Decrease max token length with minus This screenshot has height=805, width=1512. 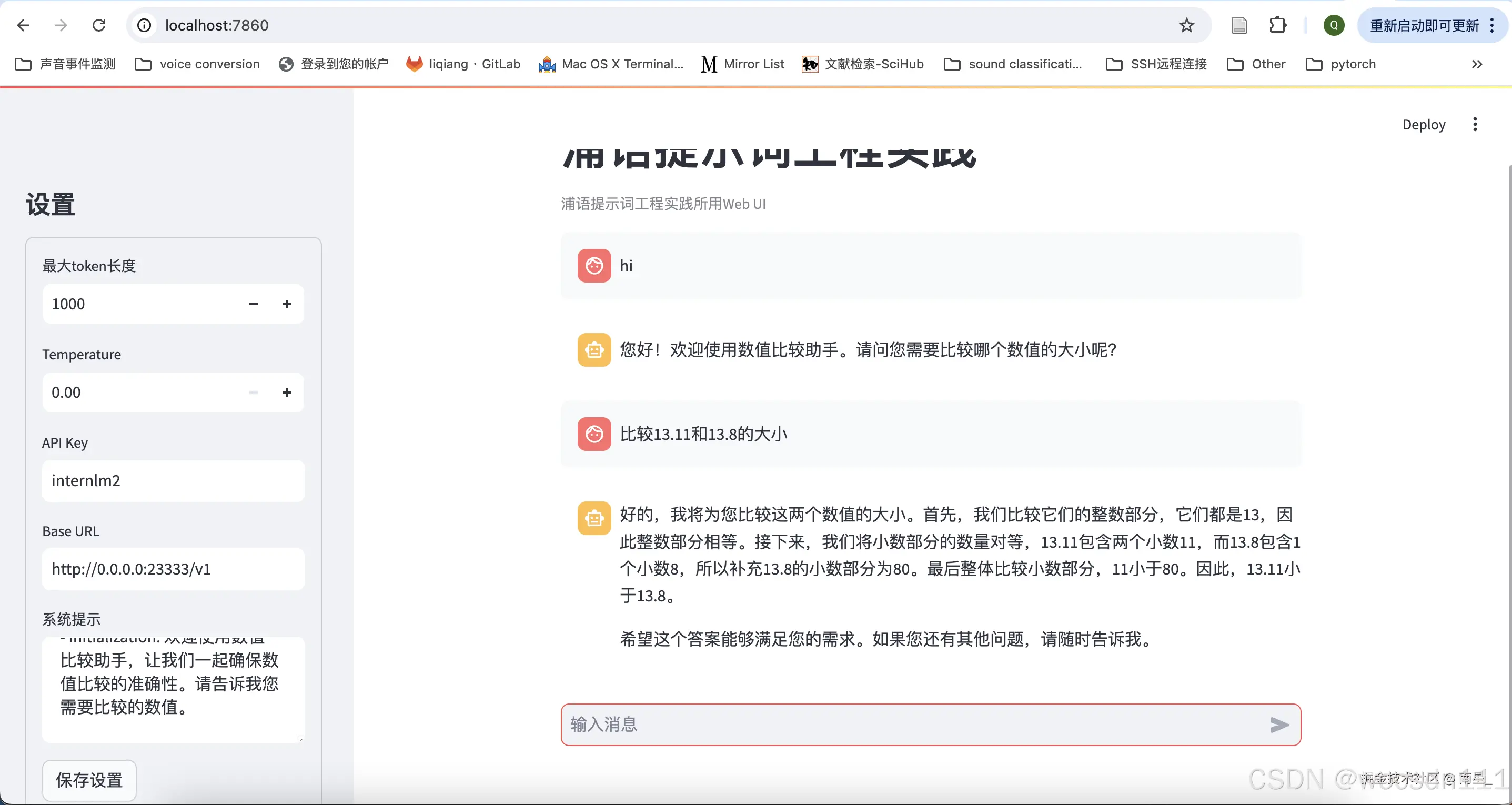253,304
